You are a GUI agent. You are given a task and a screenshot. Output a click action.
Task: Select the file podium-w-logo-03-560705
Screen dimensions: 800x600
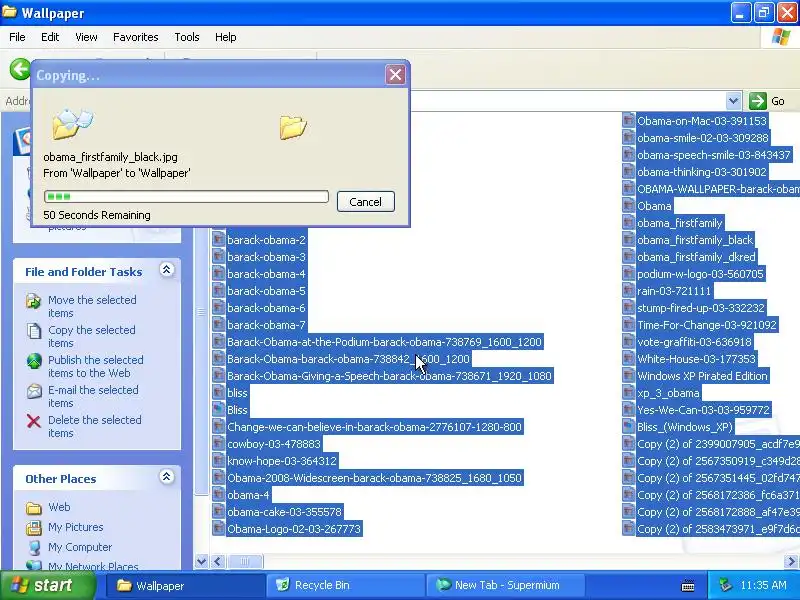700,274
